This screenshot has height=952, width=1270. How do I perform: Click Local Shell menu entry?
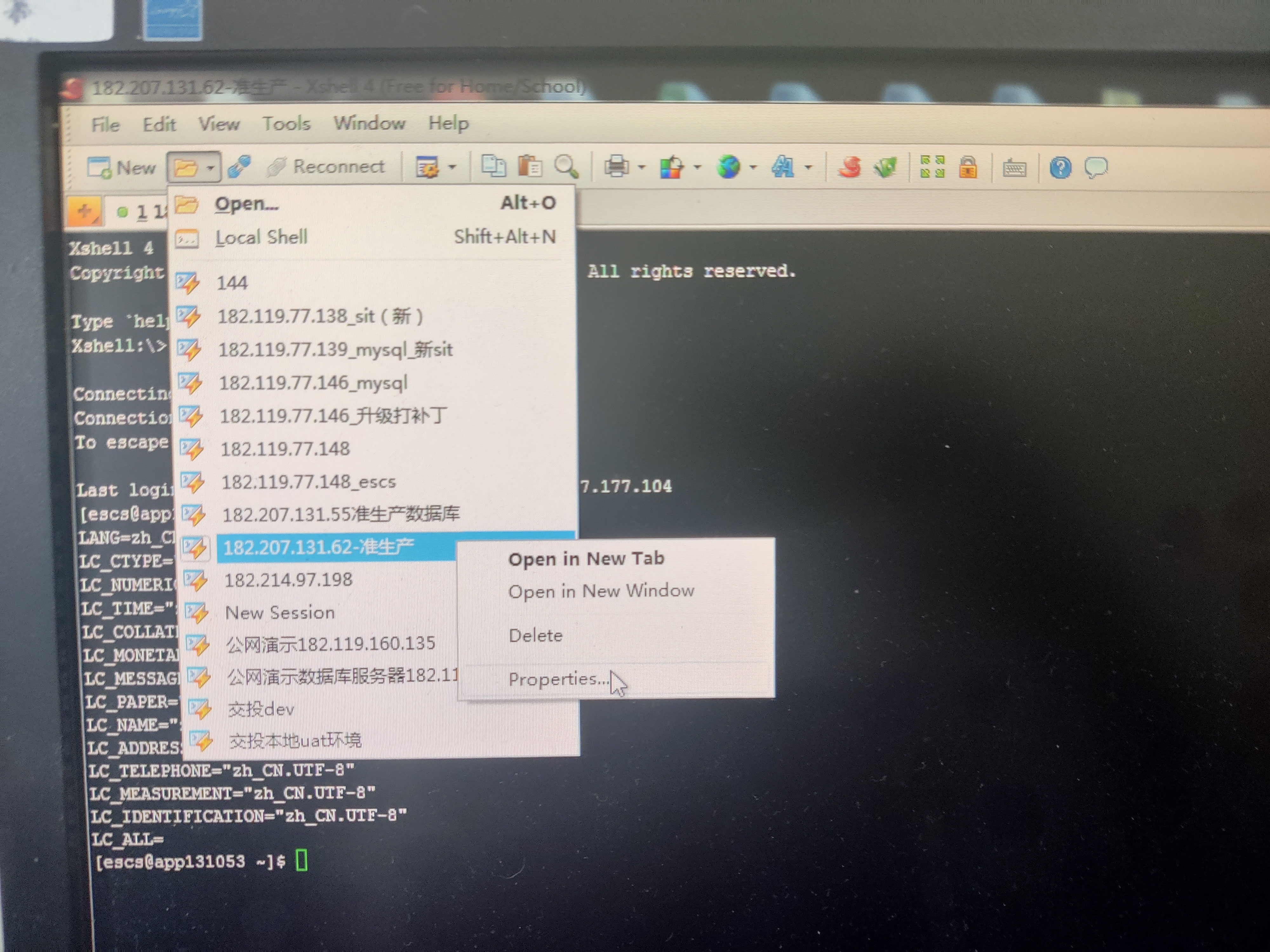click(x=261, y=238)
